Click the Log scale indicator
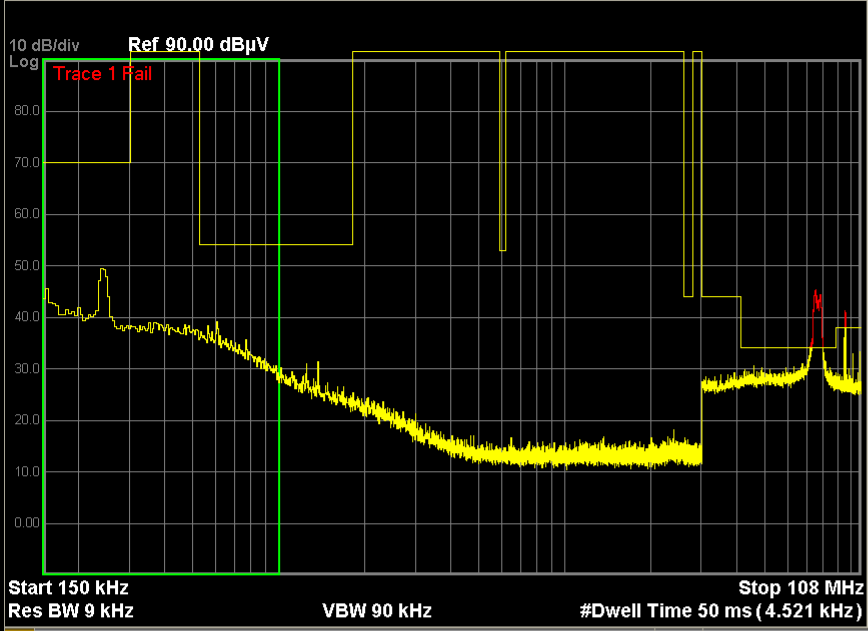The image size is (868, 631). [x=18, y=59]
